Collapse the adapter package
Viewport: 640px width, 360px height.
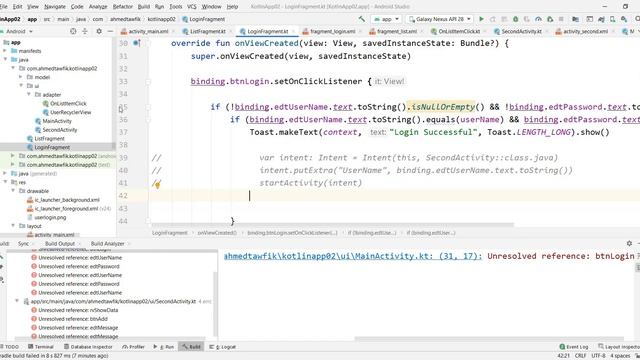click(29, 94)
